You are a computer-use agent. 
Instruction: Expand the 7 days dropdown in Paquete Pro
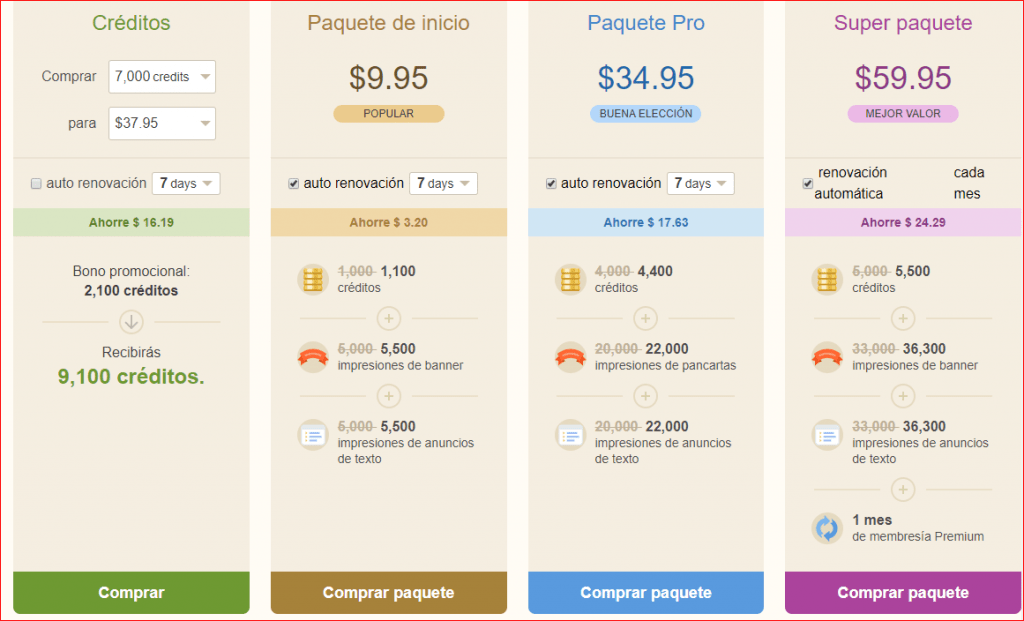pos(700,184)
